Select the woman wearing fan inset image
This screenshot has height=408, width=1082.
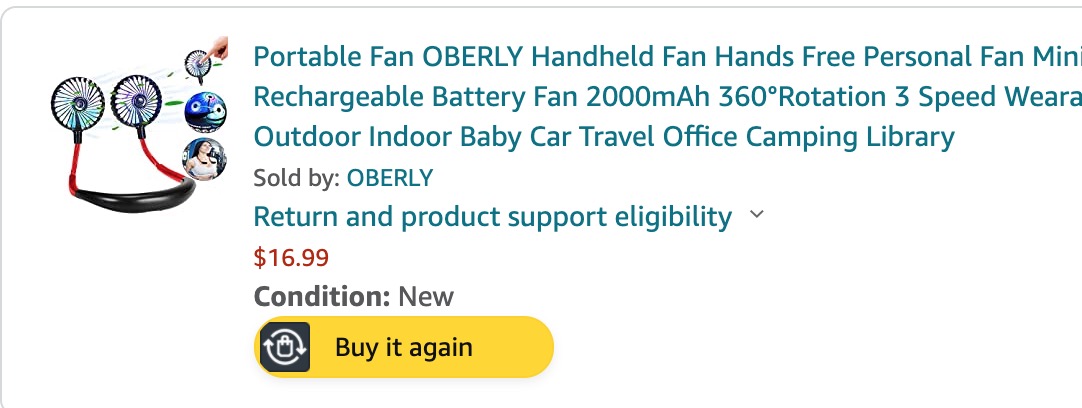click(202, 160)
